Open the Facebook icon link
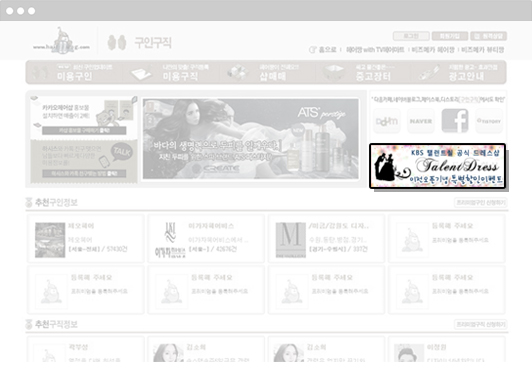 click(x=455, y=121)
